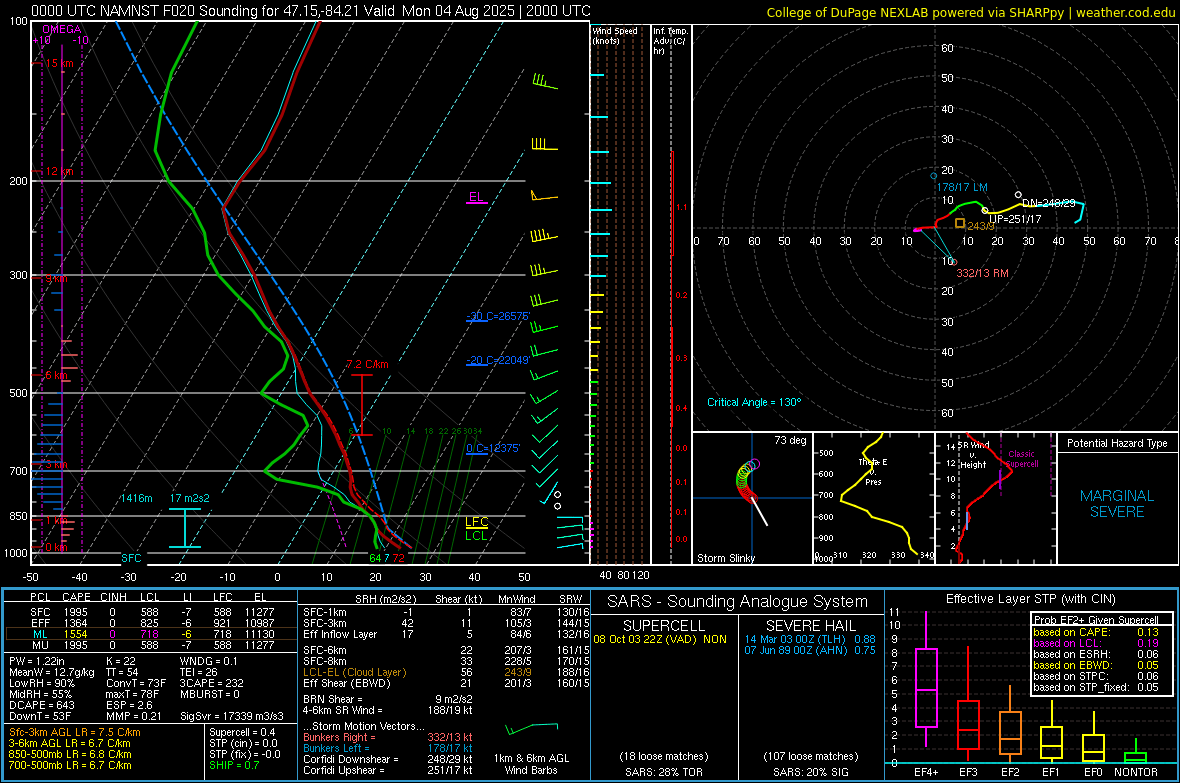This screenshot has width=1180, height=783.
Task: Open the weather.cod.edu NEXLAB credit text
Action: (x=969, y=12)
